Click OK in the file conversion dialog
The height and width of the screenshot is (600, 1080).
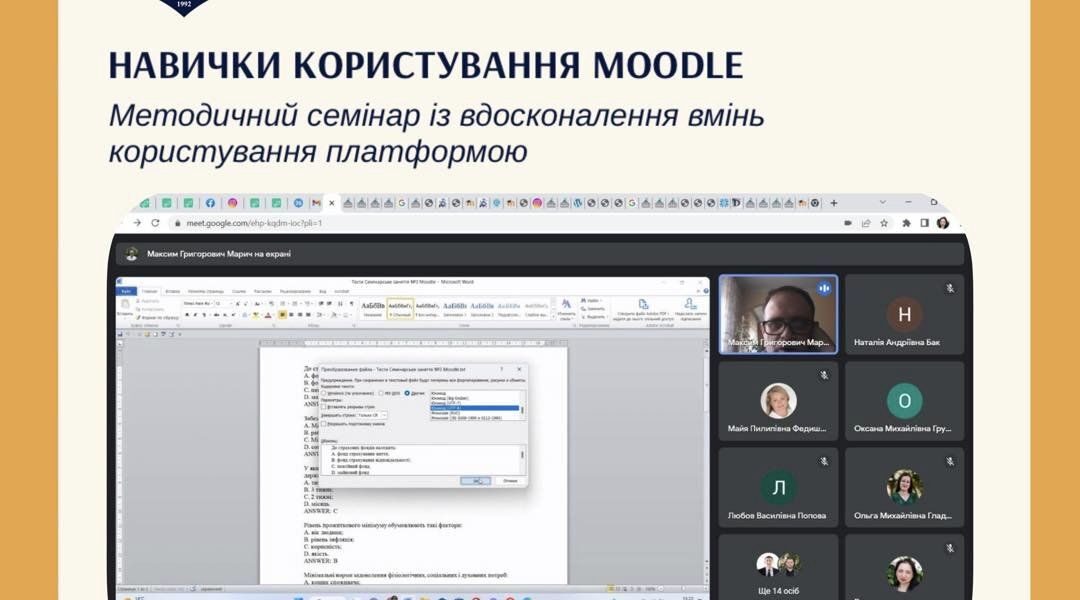click(475, 481)
